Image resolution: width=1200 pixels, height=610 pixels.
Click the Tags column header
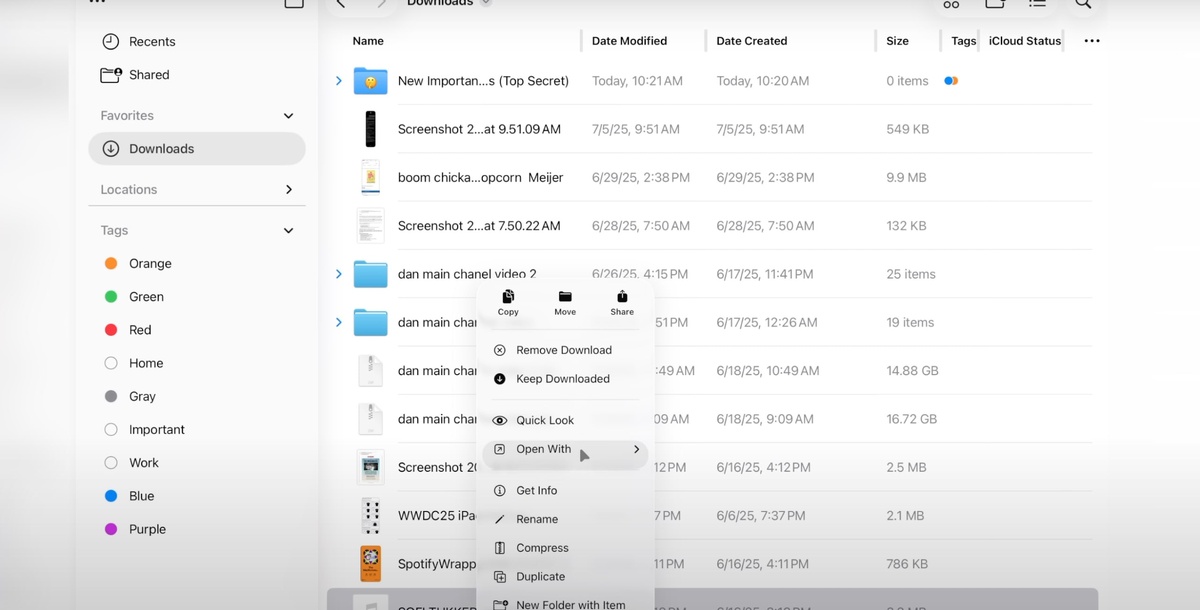point(964,41)
